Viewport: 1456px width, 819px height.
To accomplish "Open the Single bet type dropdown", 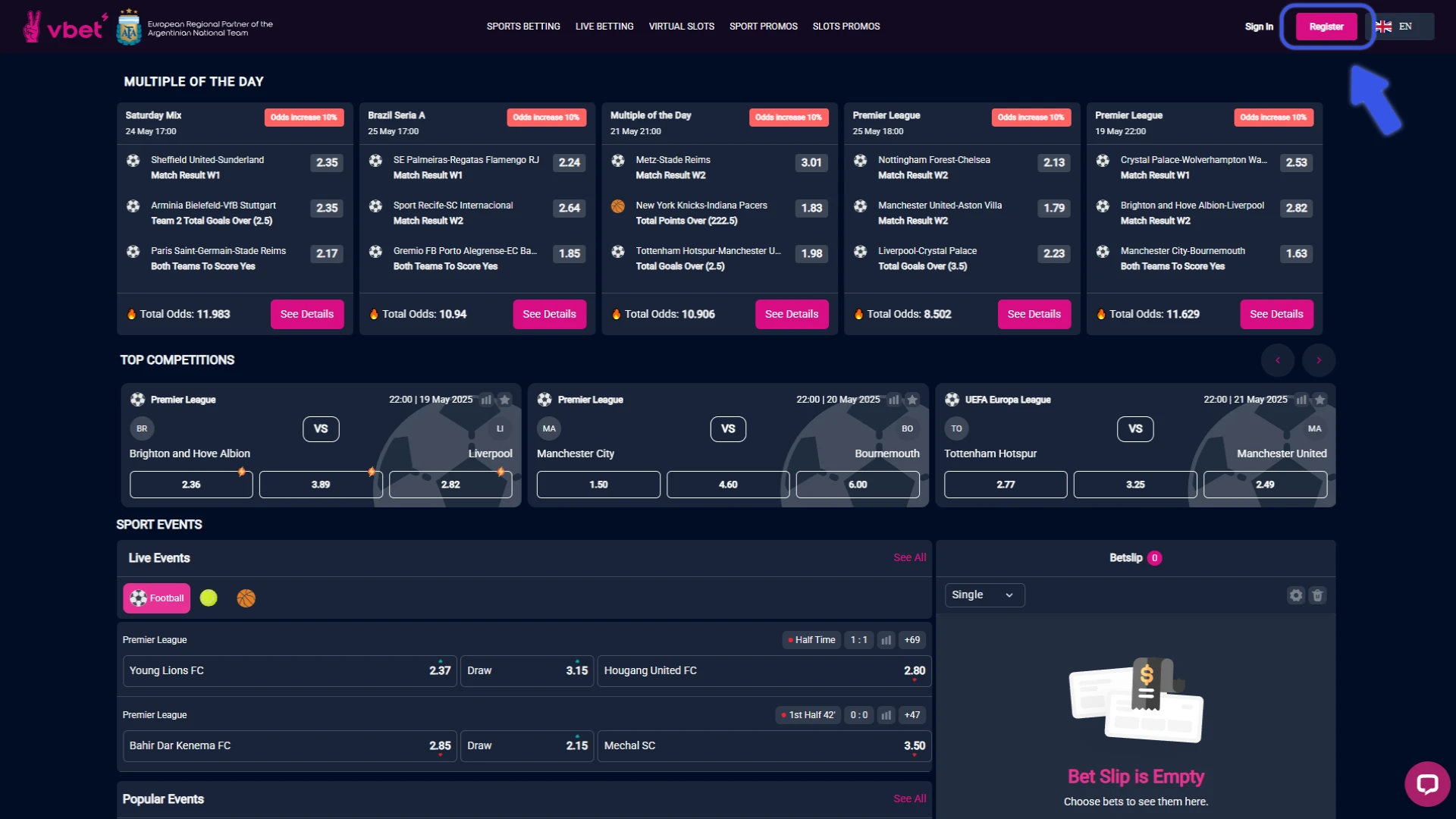I will pos(984,595).
